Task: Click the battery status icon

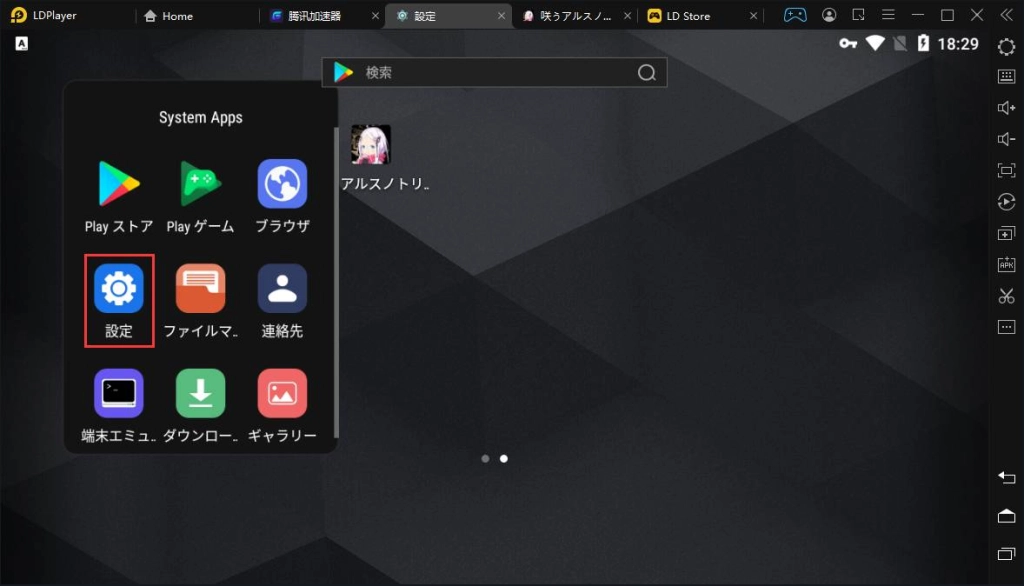Action: click(x=923, y=44)
